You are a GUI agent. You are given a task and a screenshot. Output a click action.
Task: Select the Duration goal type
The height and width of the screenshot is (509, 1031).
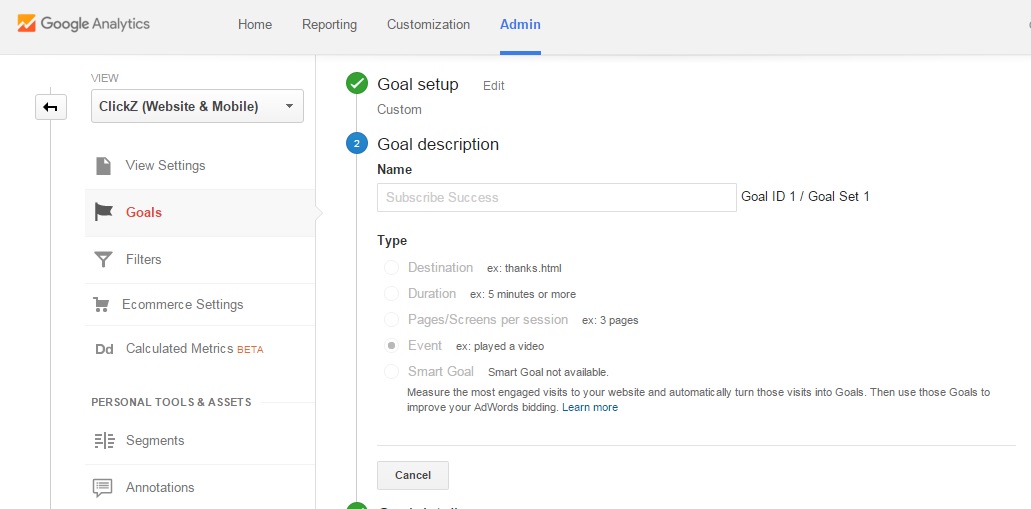point(391,294)
